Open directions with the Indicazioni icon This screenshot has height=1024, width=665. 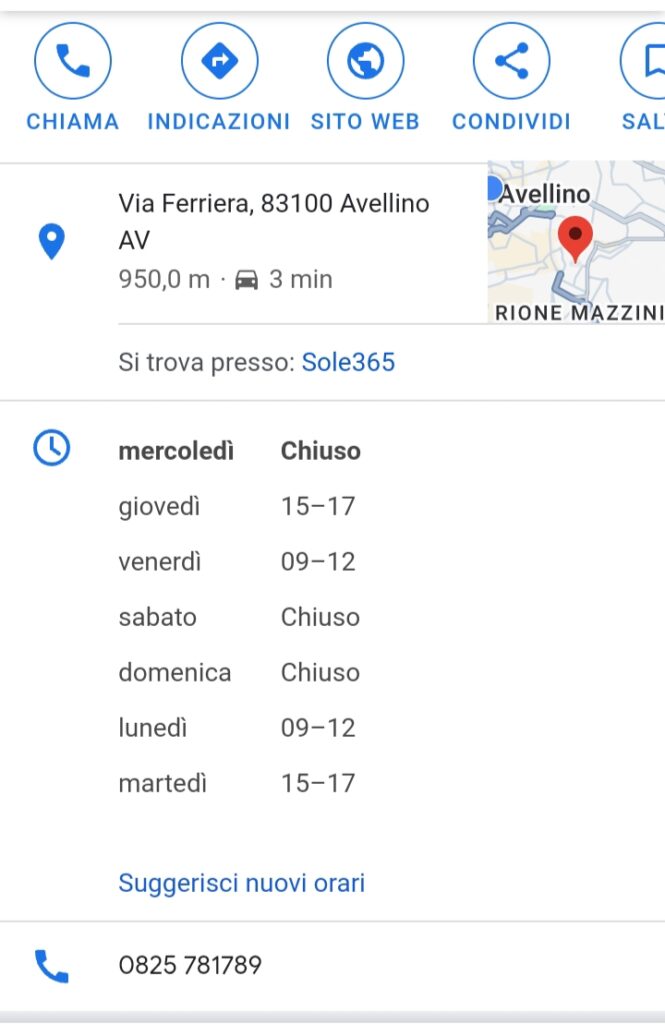[219, 61]
